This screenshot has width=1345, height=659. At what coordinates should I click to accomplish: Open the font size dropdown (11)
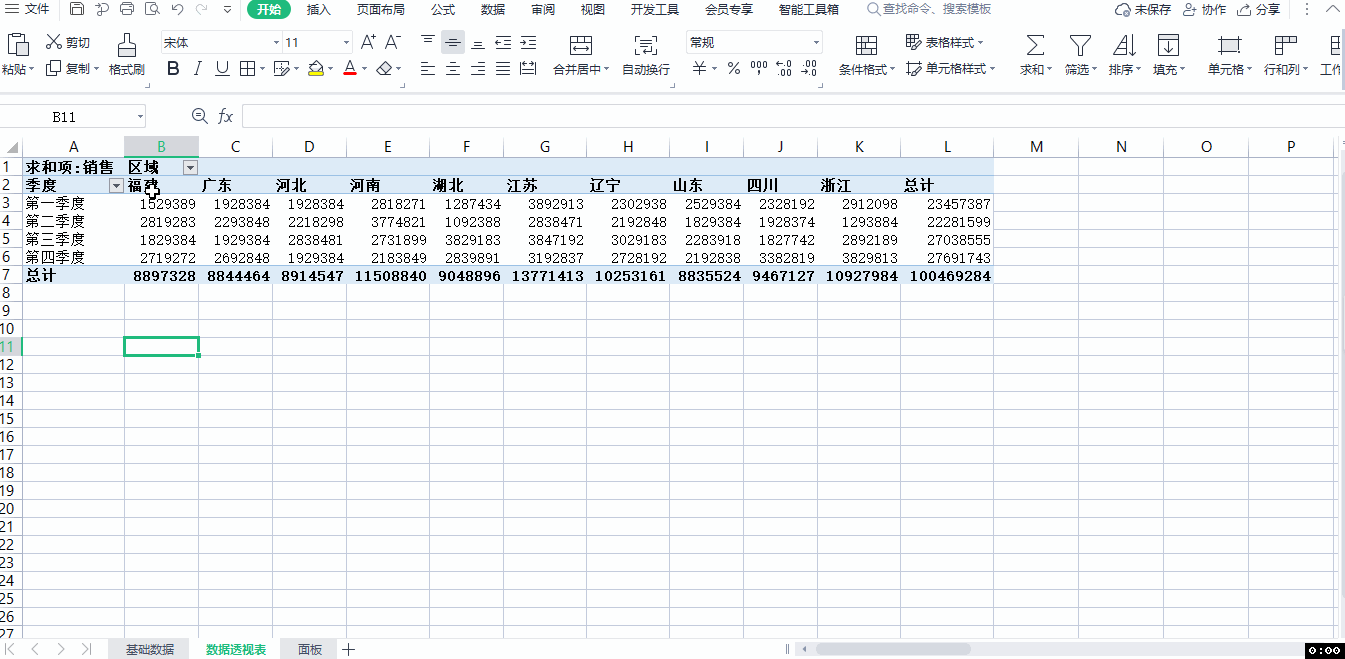pyautogui.click(x=347, y=43)
